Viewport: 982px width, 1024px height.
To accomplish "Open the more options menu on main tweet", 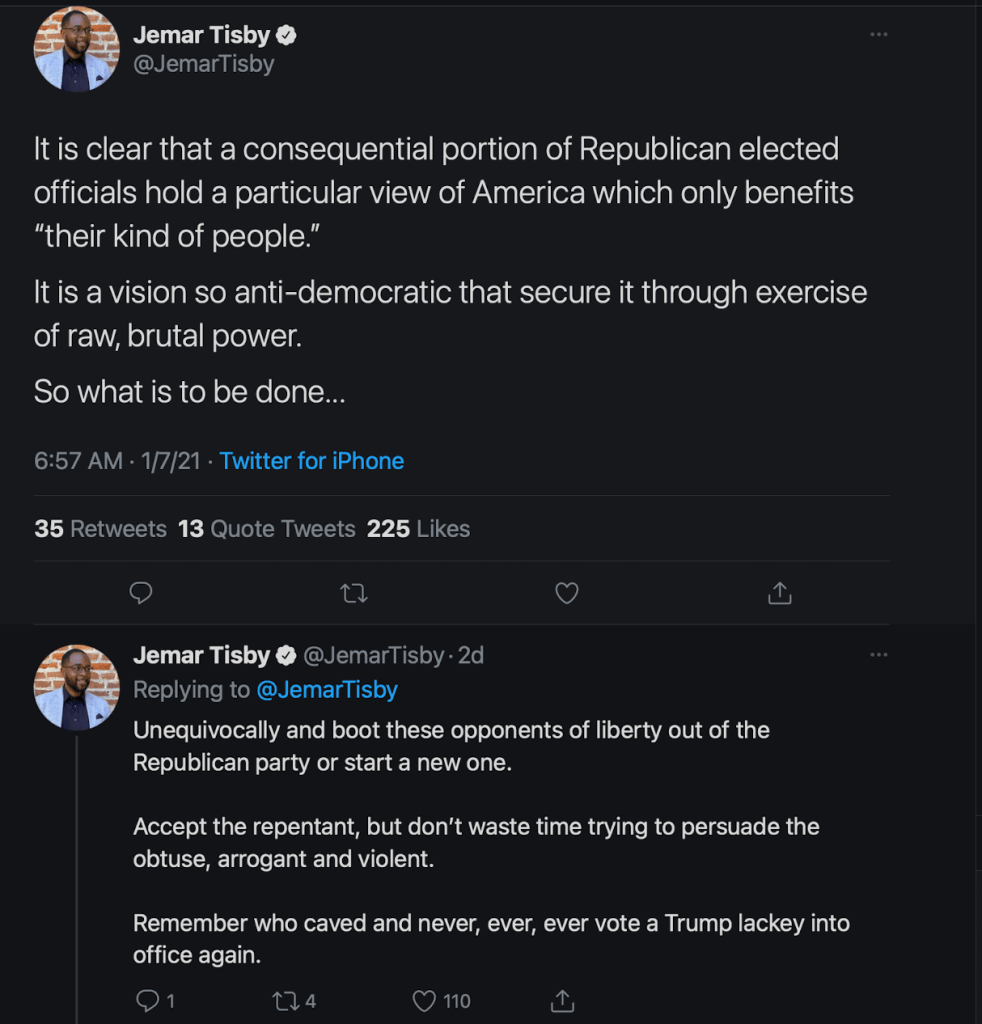I will point(879,34).
